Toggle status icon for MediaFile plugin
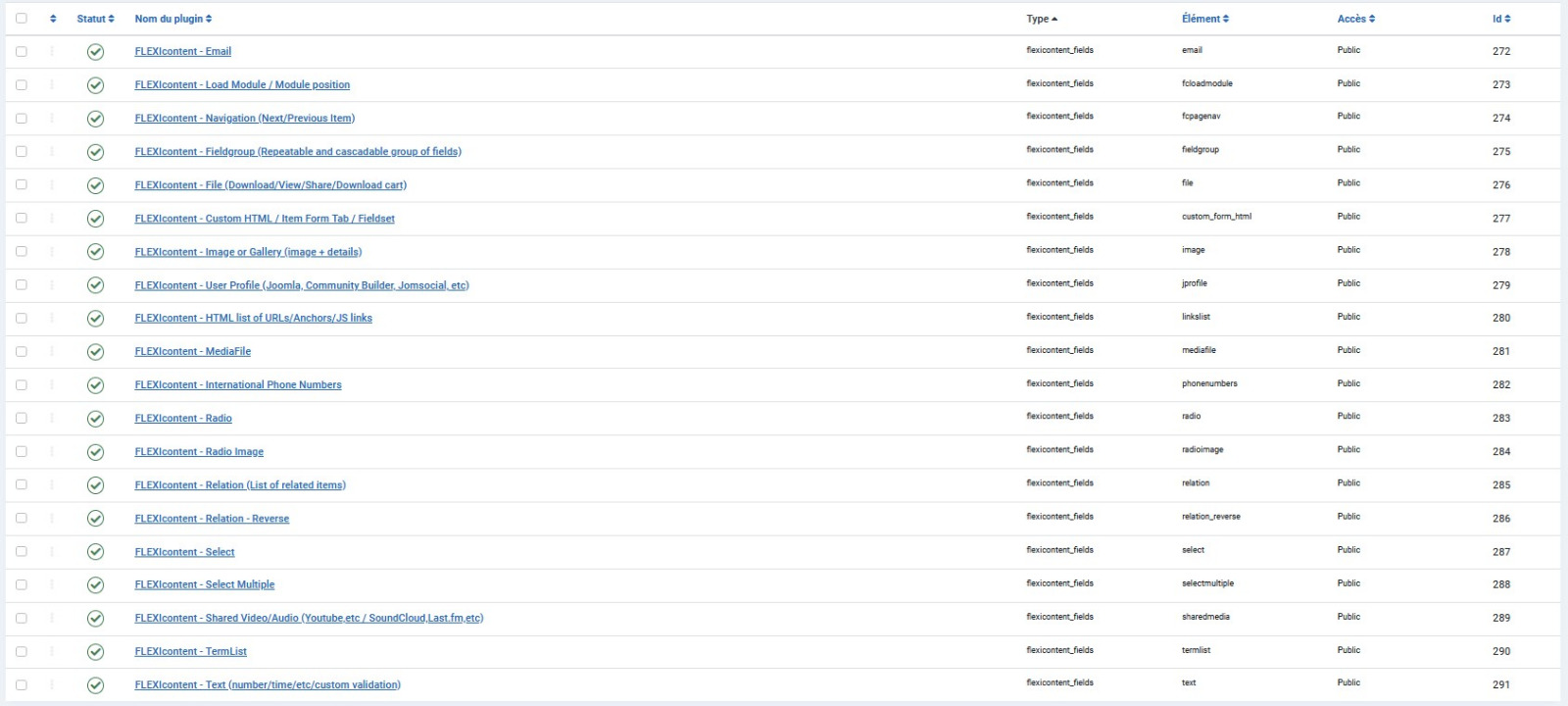 coord(95,352)
